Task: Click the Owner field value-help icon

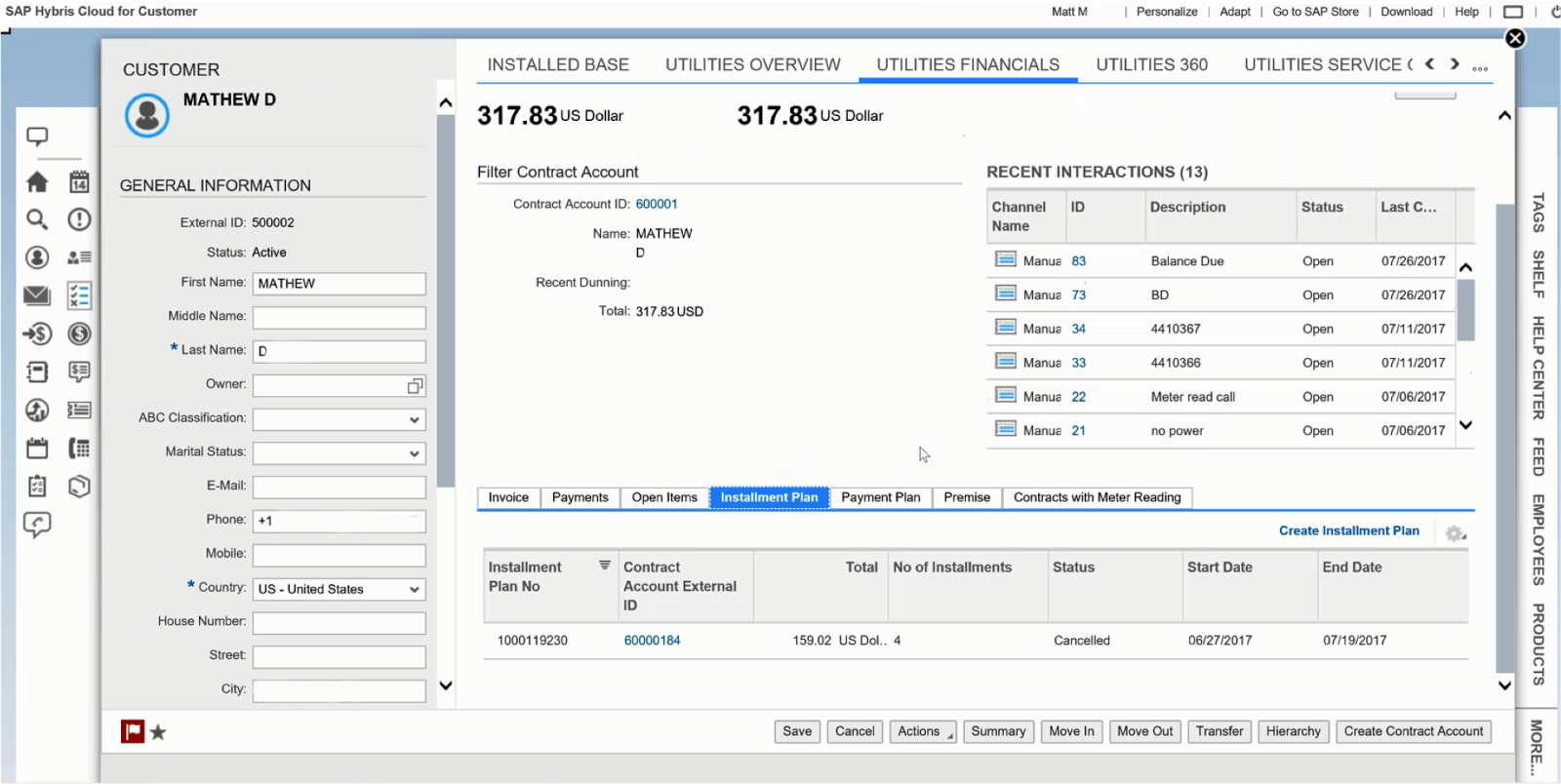Action: 415,386
